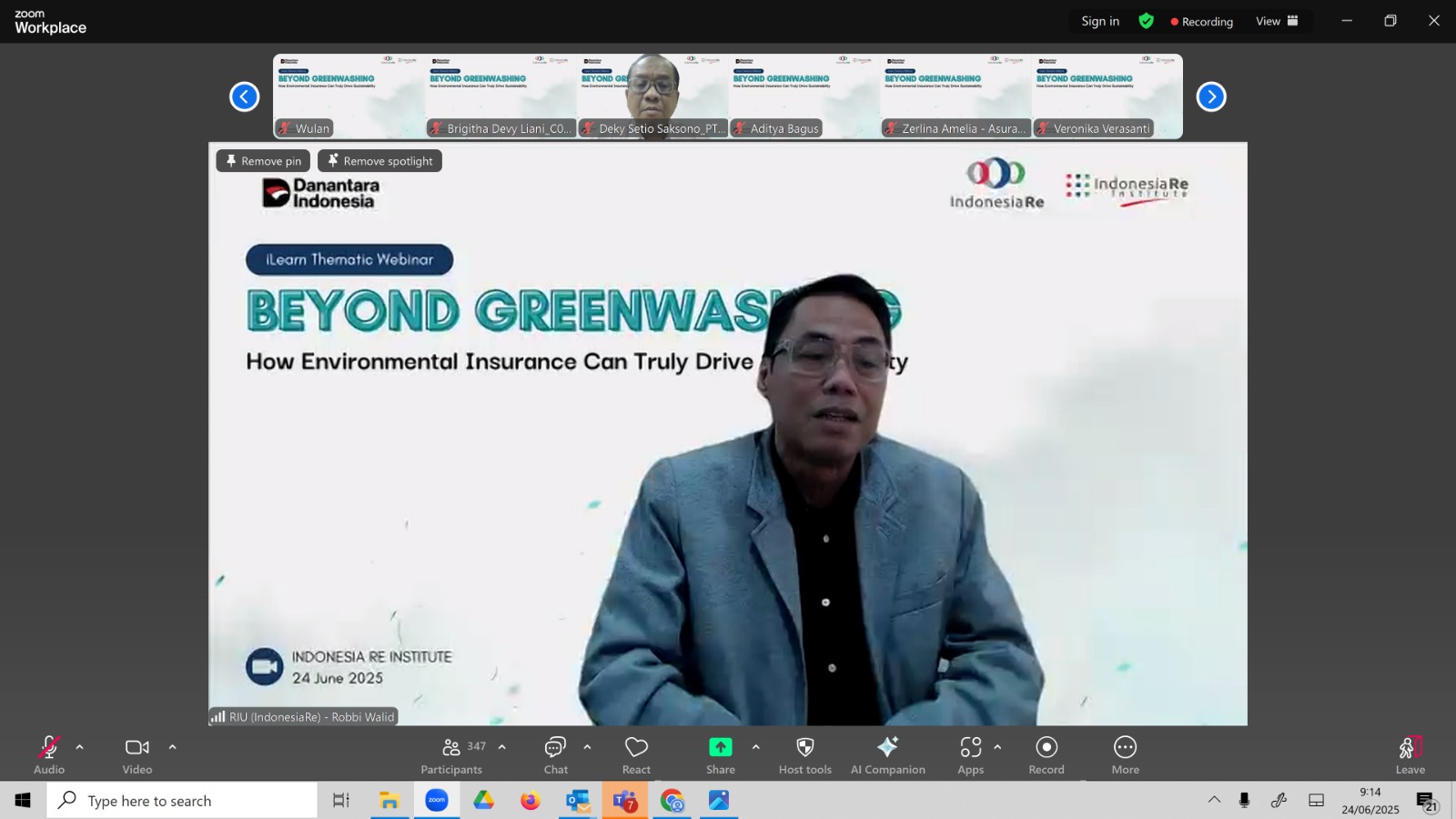This screenshot has width=1456, height=819.
Task: Expand audio options arrow next to Audio
Action: click(80, 747)
